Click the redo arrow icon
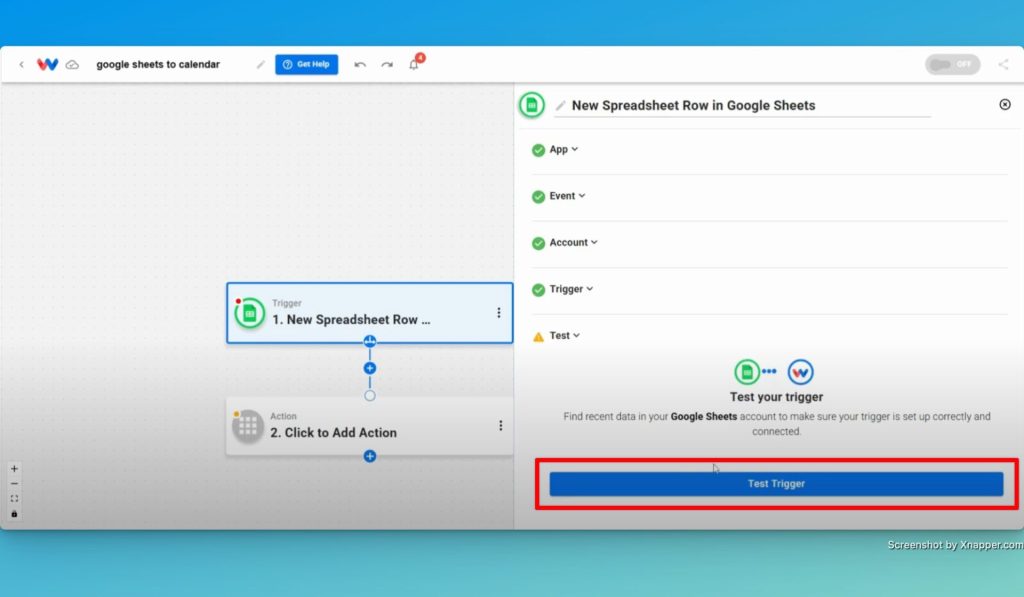 [x=387, y=65]
